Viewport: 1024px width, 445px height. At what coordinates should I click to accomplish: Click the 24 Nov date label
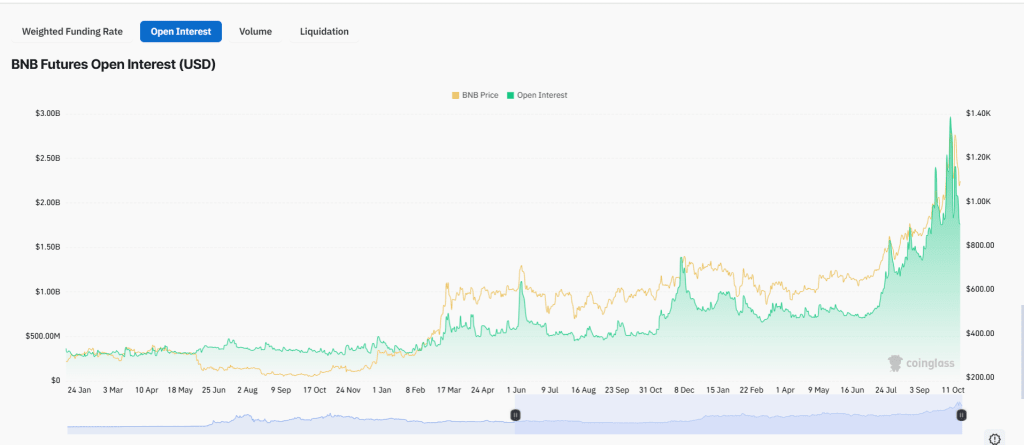(348, 390)
